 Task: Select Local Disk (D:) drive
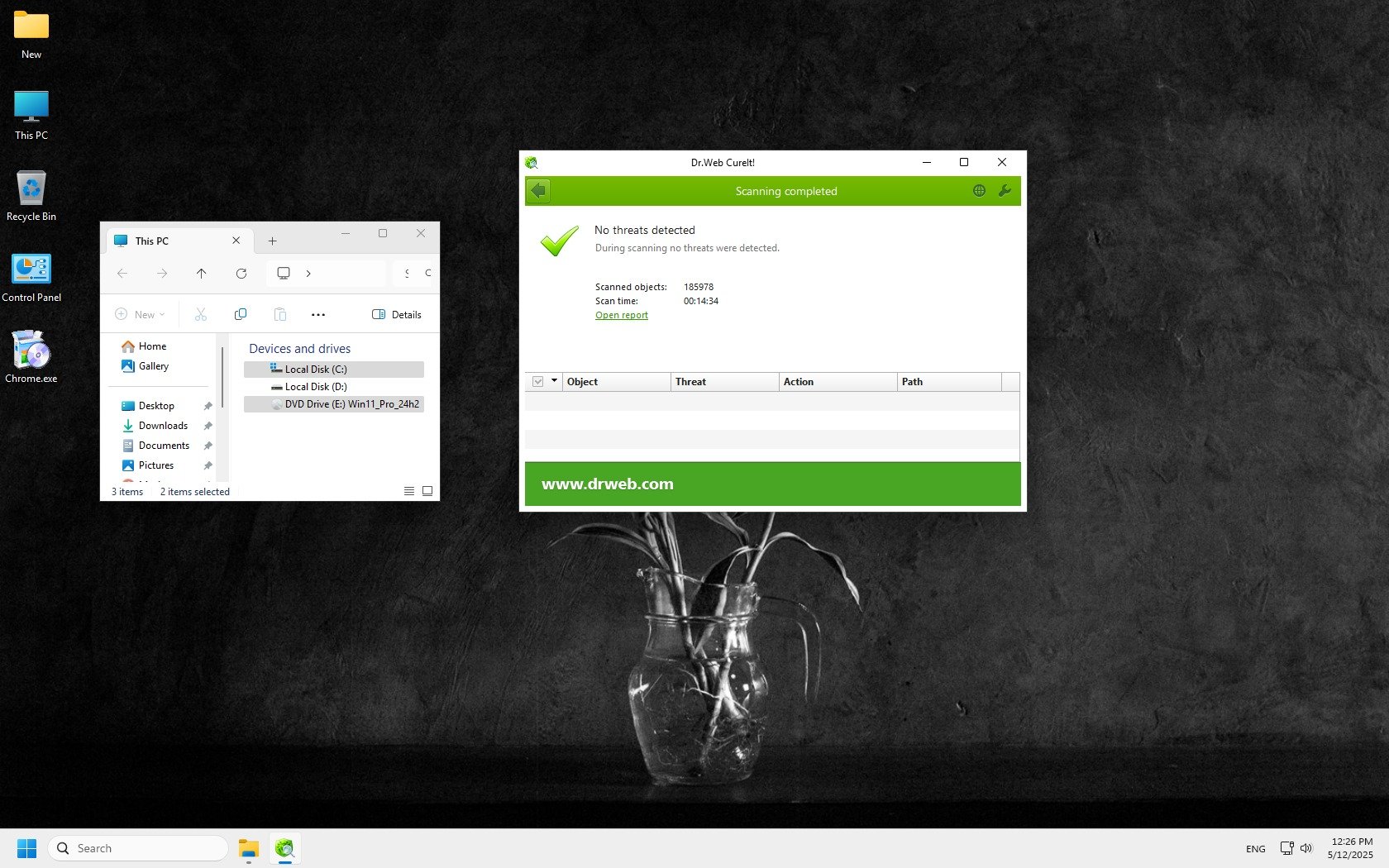click(316, 387)
